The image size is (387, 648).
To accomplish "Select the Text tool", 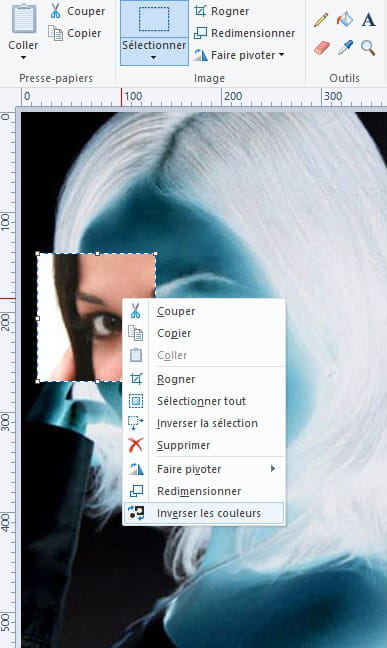I will tap(368, 20).
